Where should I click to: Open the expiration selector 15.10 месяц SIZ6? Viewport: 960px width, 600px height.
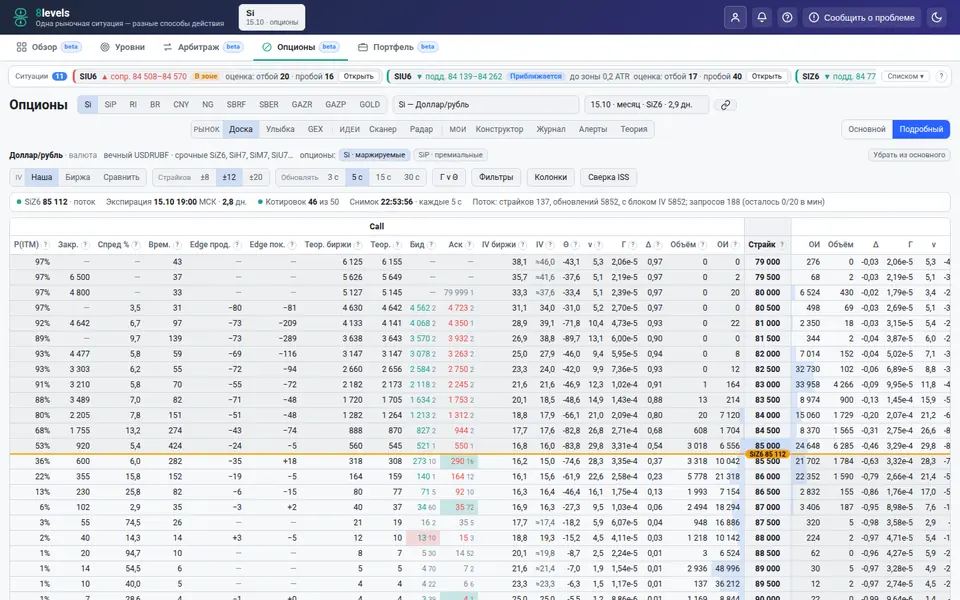click(647, 105)
